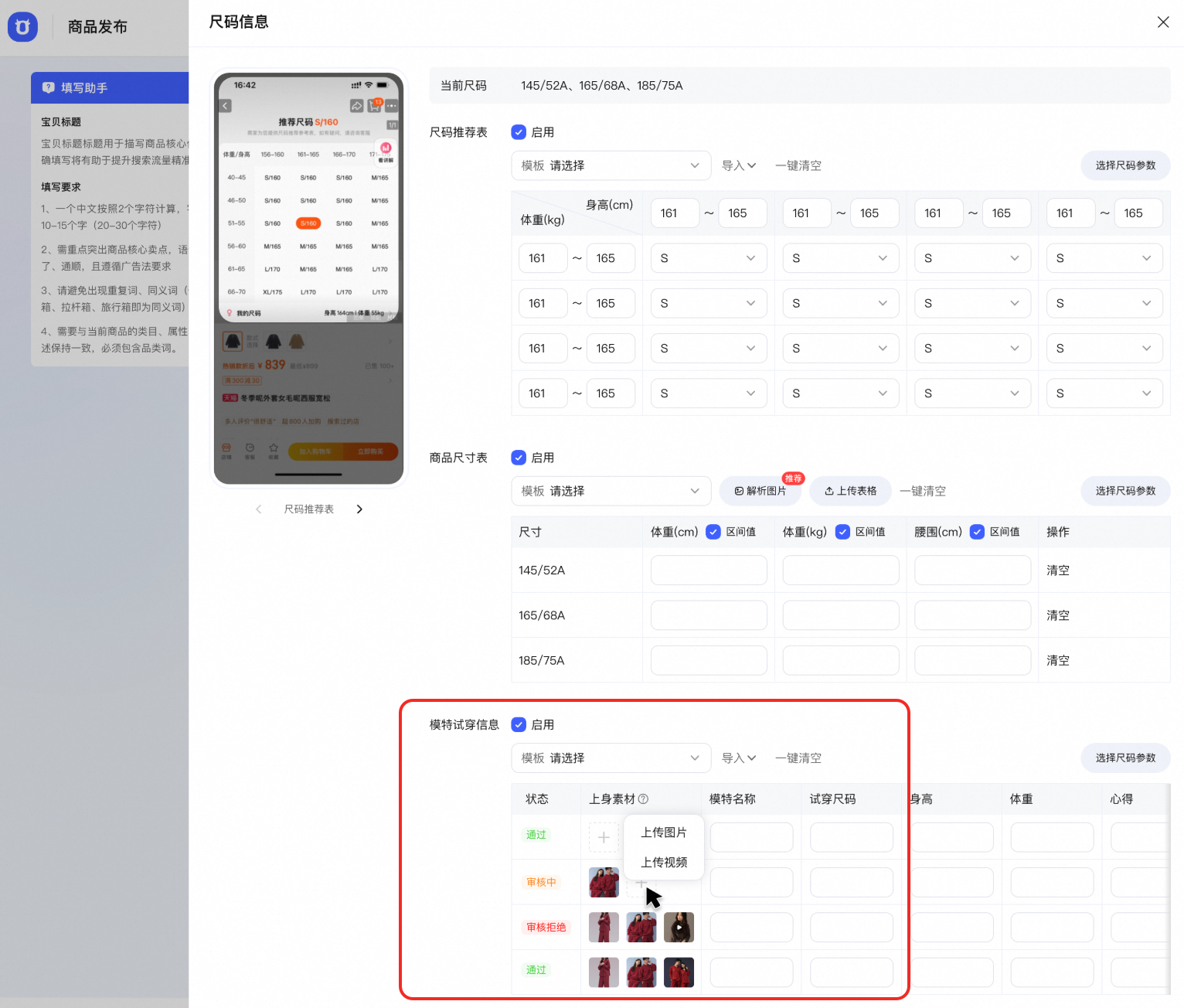1184x1008 pixels.
Task: Open 模板 请选择 dropdown in 商品尺寸表
Action: (611, 491)
